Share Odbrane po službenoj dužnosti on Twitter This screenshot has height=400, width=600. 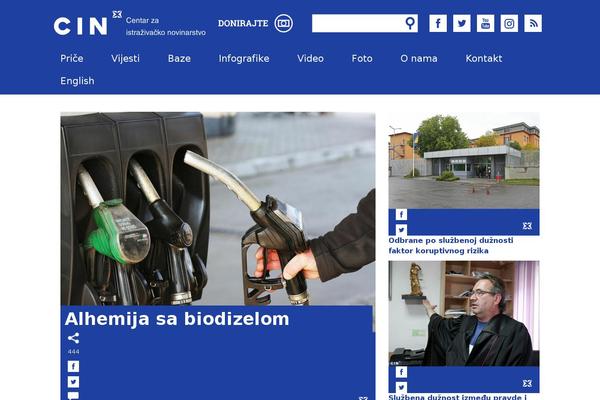click(x=401, y=230)
